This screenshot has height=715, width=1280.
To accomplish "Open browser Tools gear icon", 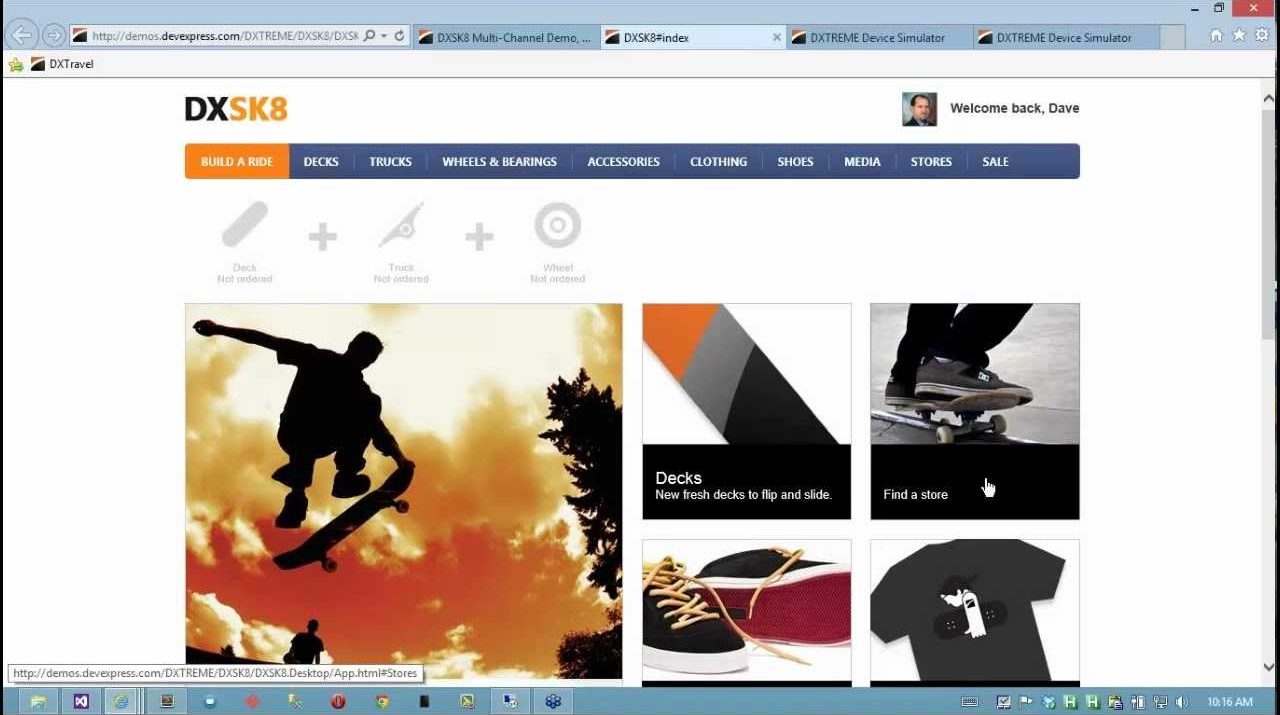I will coord(1261,36).
